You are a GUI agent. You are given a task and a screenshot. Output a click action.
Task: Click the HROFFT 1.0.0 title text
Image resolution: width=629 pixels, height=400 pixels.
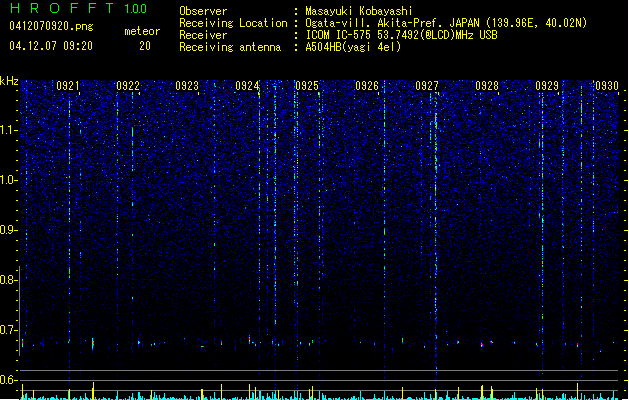pos(78,8)
